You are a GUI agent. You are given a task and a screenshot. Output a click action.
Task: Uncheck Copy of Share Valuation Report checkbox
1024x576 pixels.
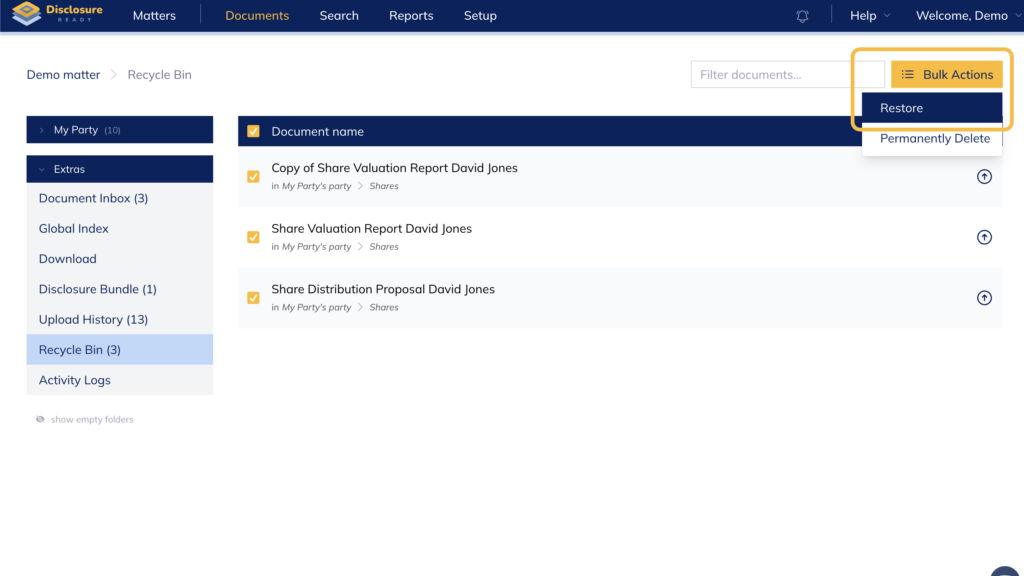[253, 177]
